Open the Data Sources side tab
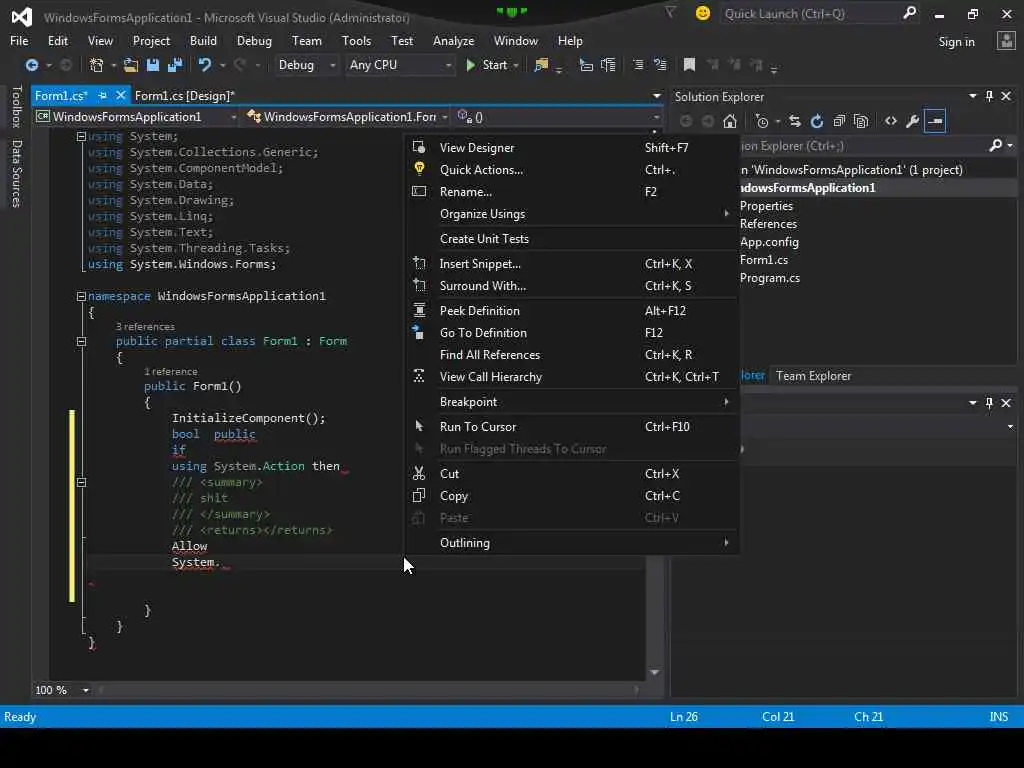 click(16, 174)
